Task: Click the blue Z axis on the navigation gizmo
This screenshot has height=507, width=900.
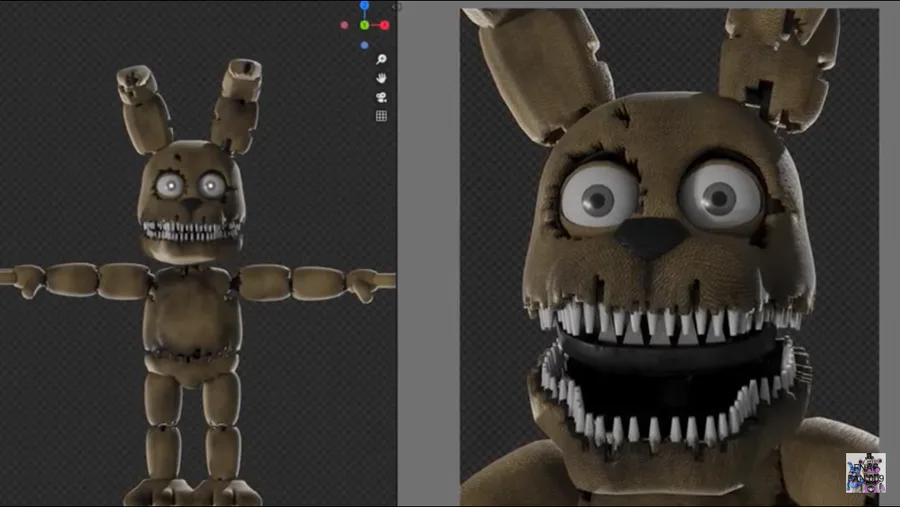Action: point(364,6)
